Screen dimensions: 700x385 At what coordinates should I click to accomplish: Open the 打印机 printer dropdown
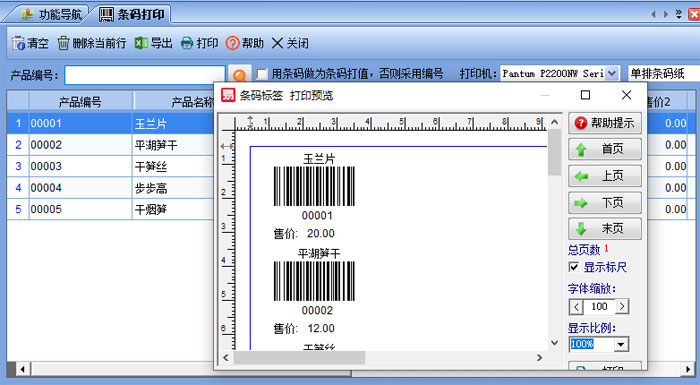click(612, 73)
